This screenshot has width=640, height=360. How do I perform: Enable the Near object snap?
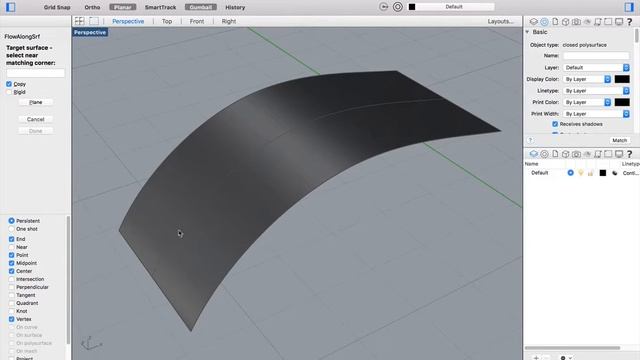(x=11, y=247)
